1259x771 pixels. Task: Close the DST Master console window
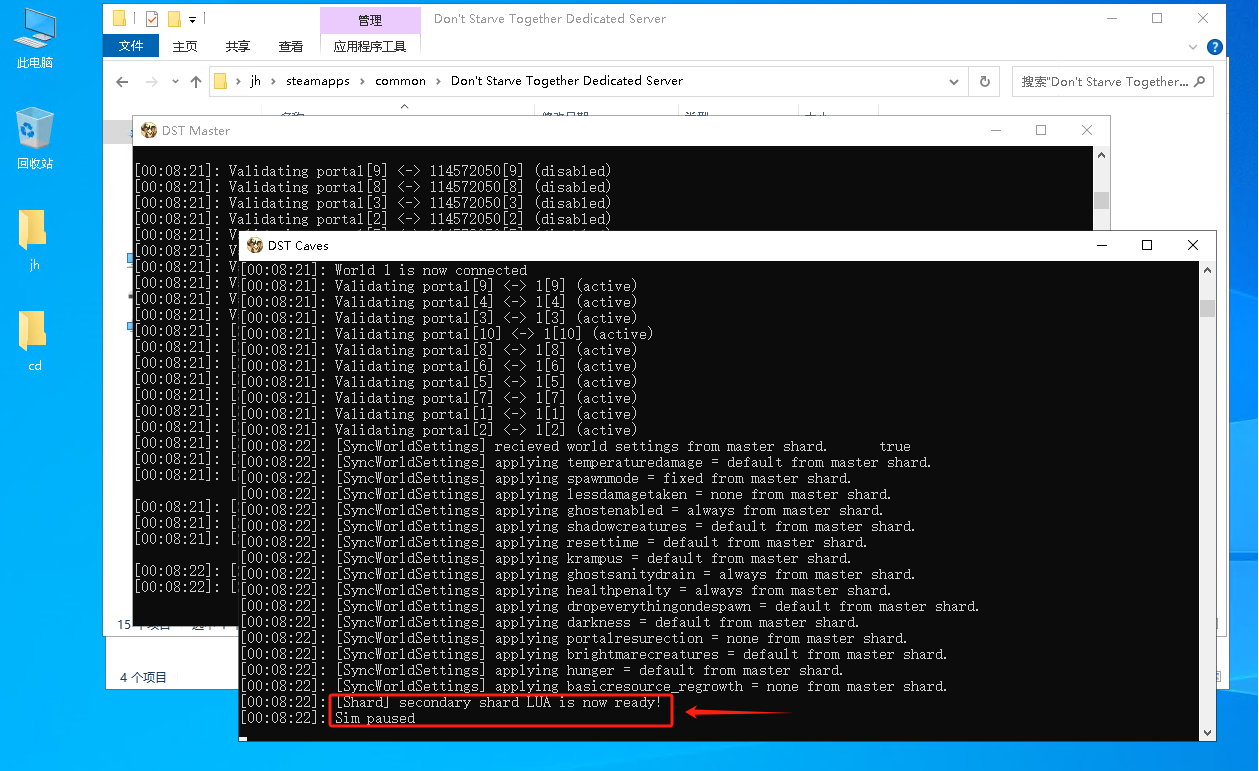point(1087,130)
